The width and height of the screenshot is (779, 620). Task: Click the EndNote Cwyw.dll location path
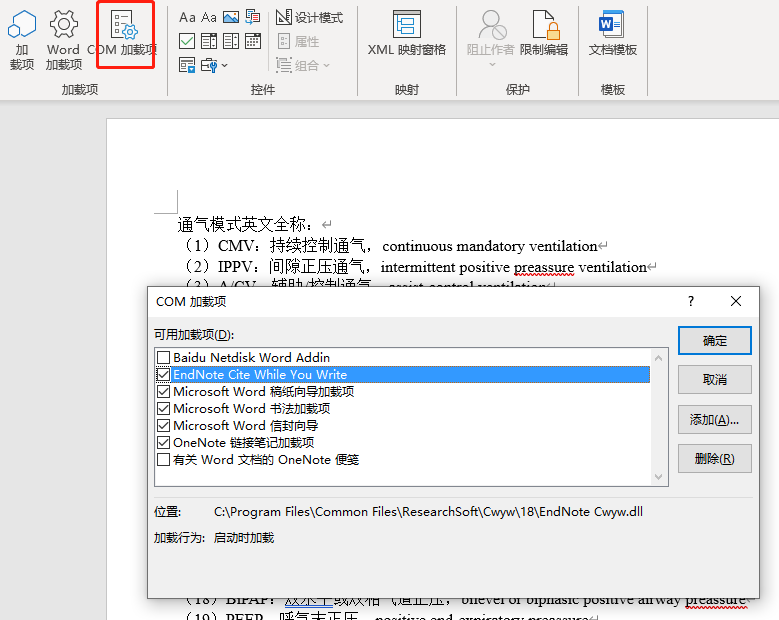(x=428, y=512)
